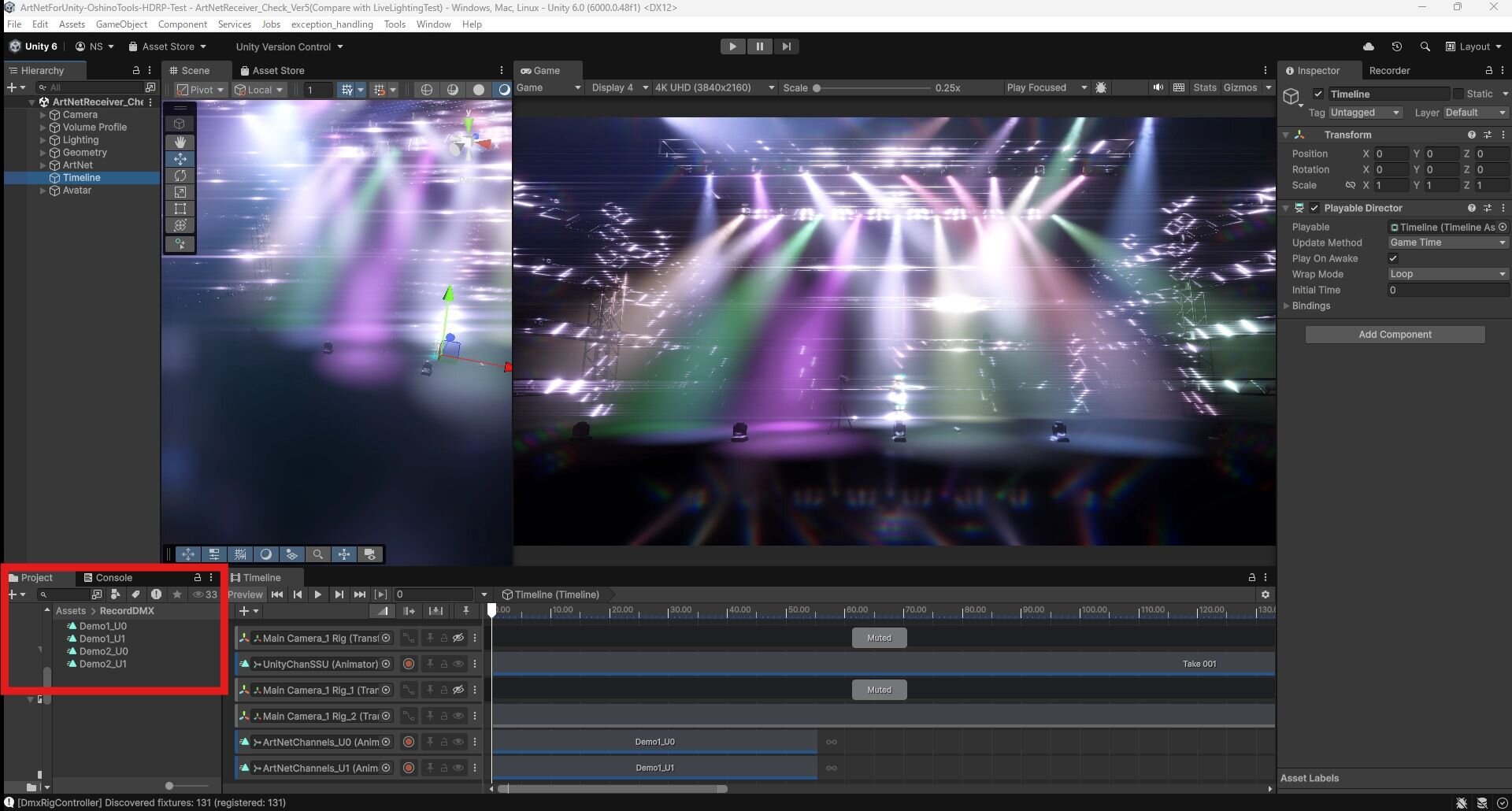
Task: Open the Wrap Mode dropdown
Action: coord(1447,274)
